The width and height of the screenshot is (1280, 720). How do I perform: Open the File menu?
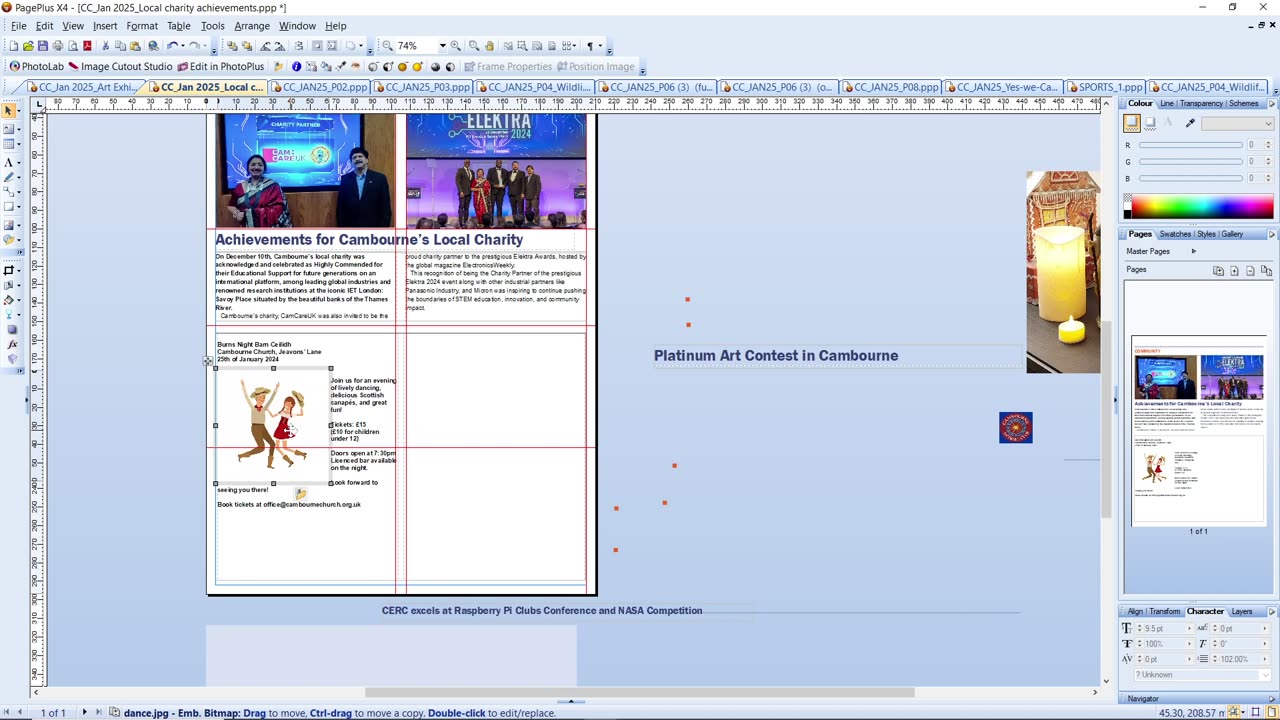[18, 26]
